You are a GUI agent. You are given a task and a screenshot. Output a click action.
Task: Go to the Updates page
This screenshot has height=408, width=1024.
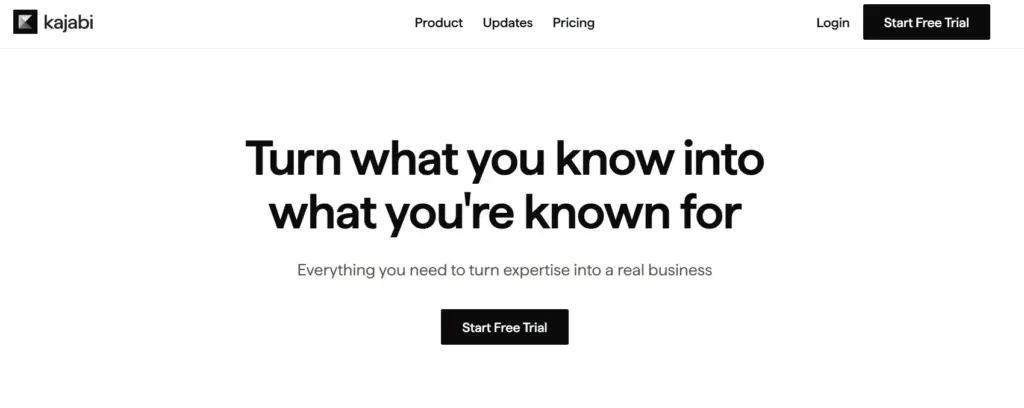click(x=507, y=23)
